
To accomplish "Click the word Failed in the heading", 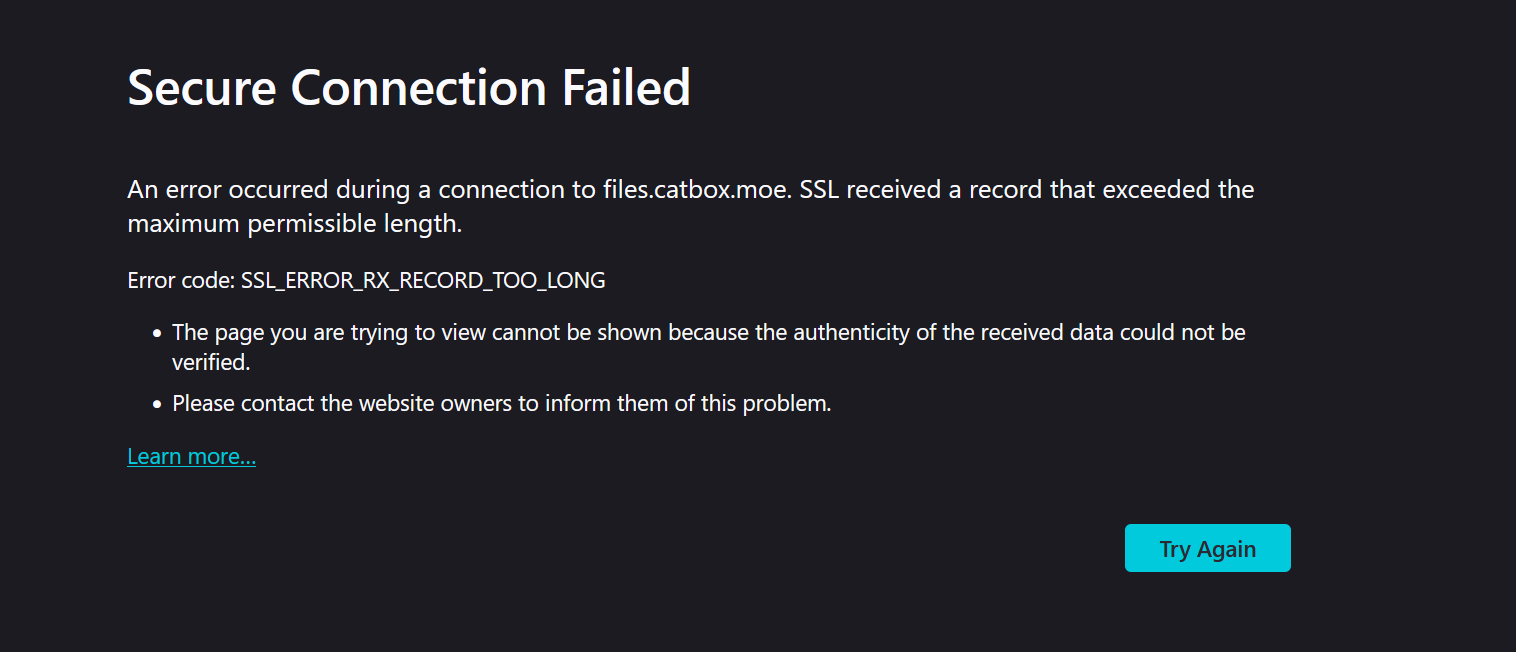I will click(x=626, y=88).
